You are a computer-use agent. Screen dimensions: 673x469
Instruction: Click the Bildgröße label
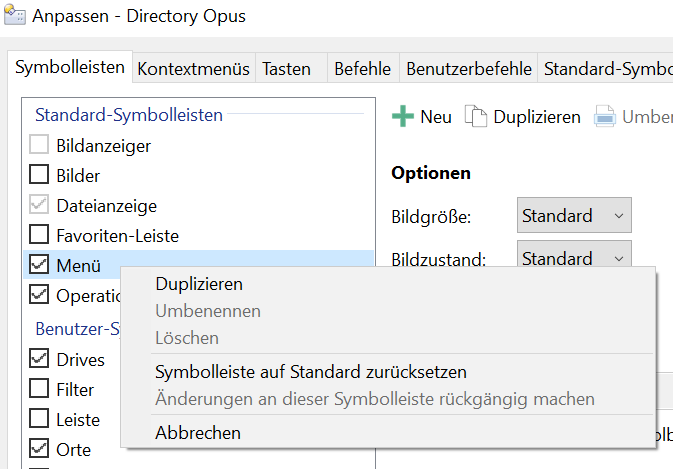tap(431, 217)
